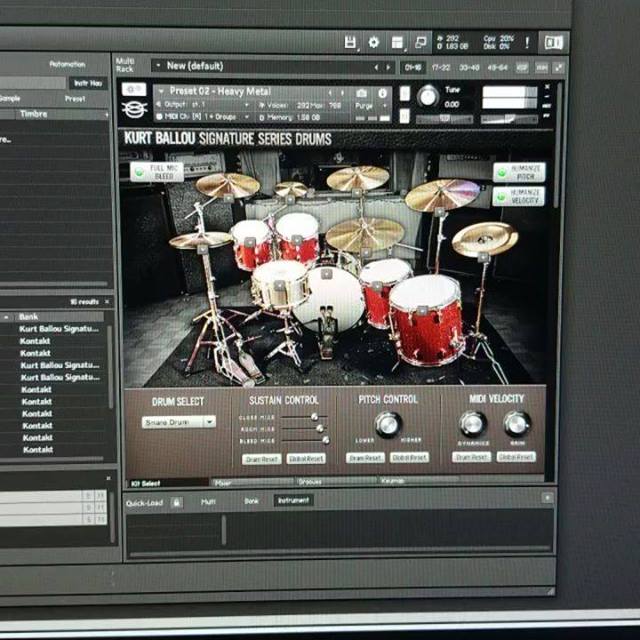Image resolution: width=640 pixels, height=640 pixels.
Task: Select the Quick-Load Multi tab
Action: [x=208, y=502]
